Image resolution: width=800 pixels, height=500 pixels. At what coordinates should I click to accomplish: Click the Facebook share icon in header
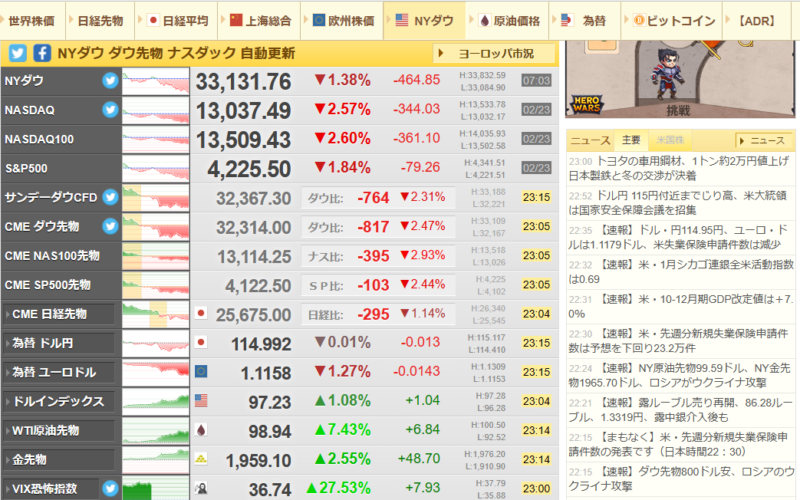tap(42, 53)
